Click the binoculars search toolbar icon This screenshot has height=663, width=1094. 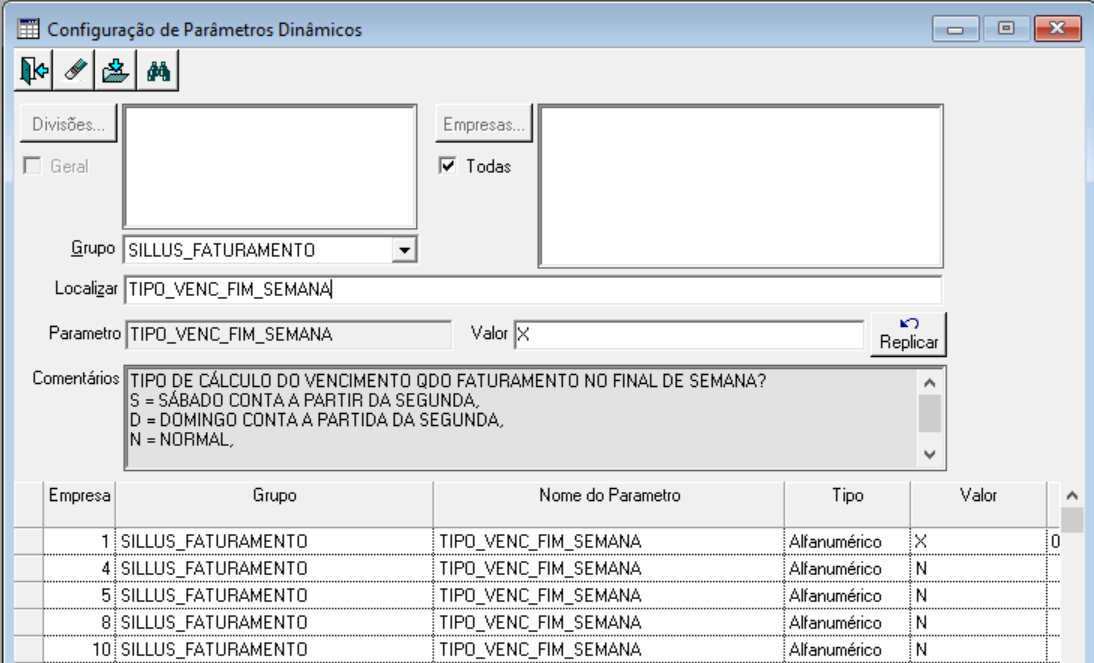coord(158,70)
